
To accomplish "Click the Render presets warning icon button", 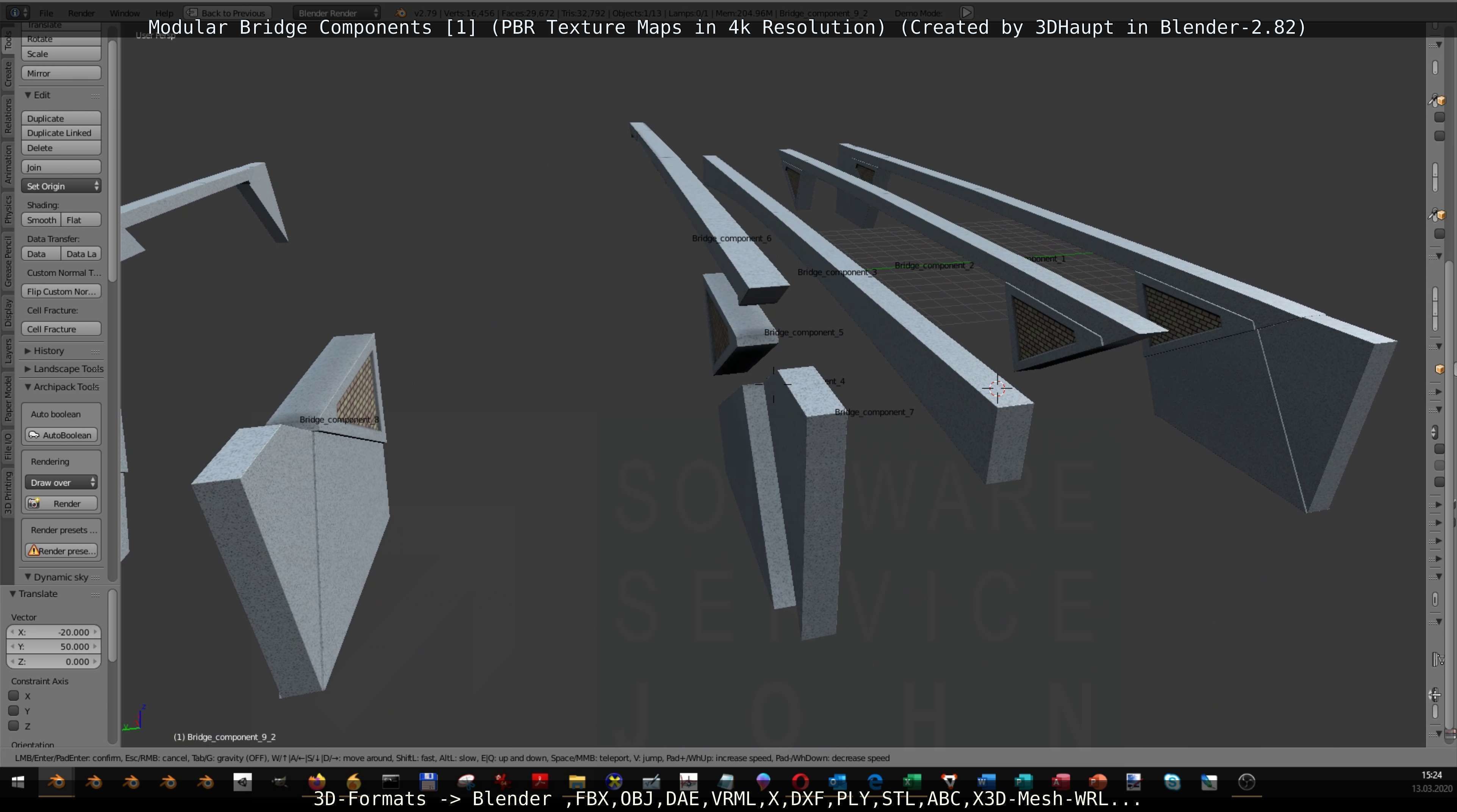I will 61,551.
